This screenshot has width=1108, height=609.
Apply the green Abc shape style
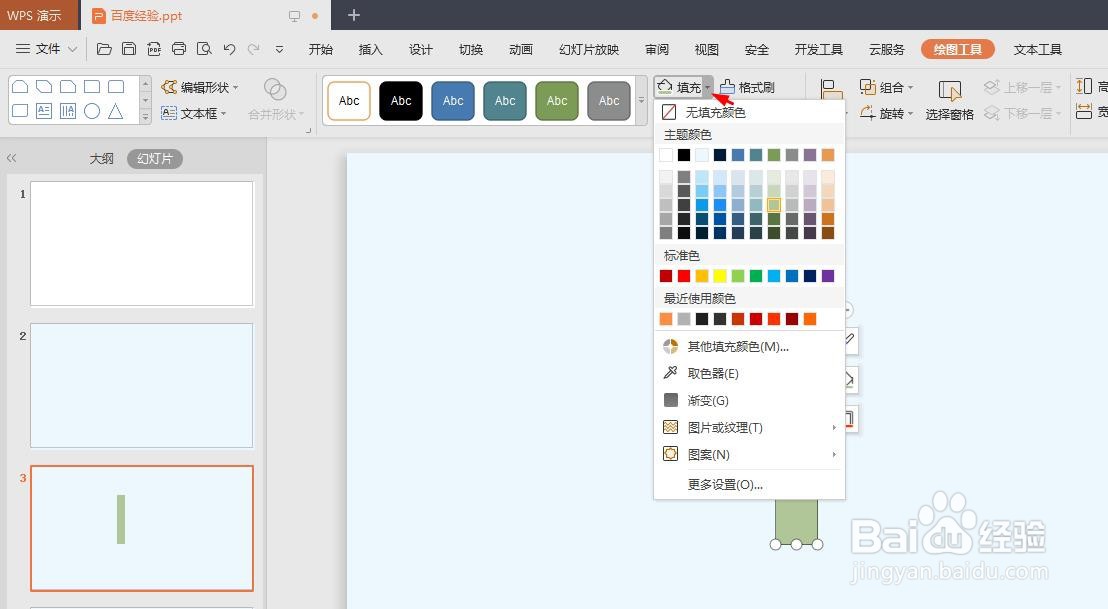[557, 101]
